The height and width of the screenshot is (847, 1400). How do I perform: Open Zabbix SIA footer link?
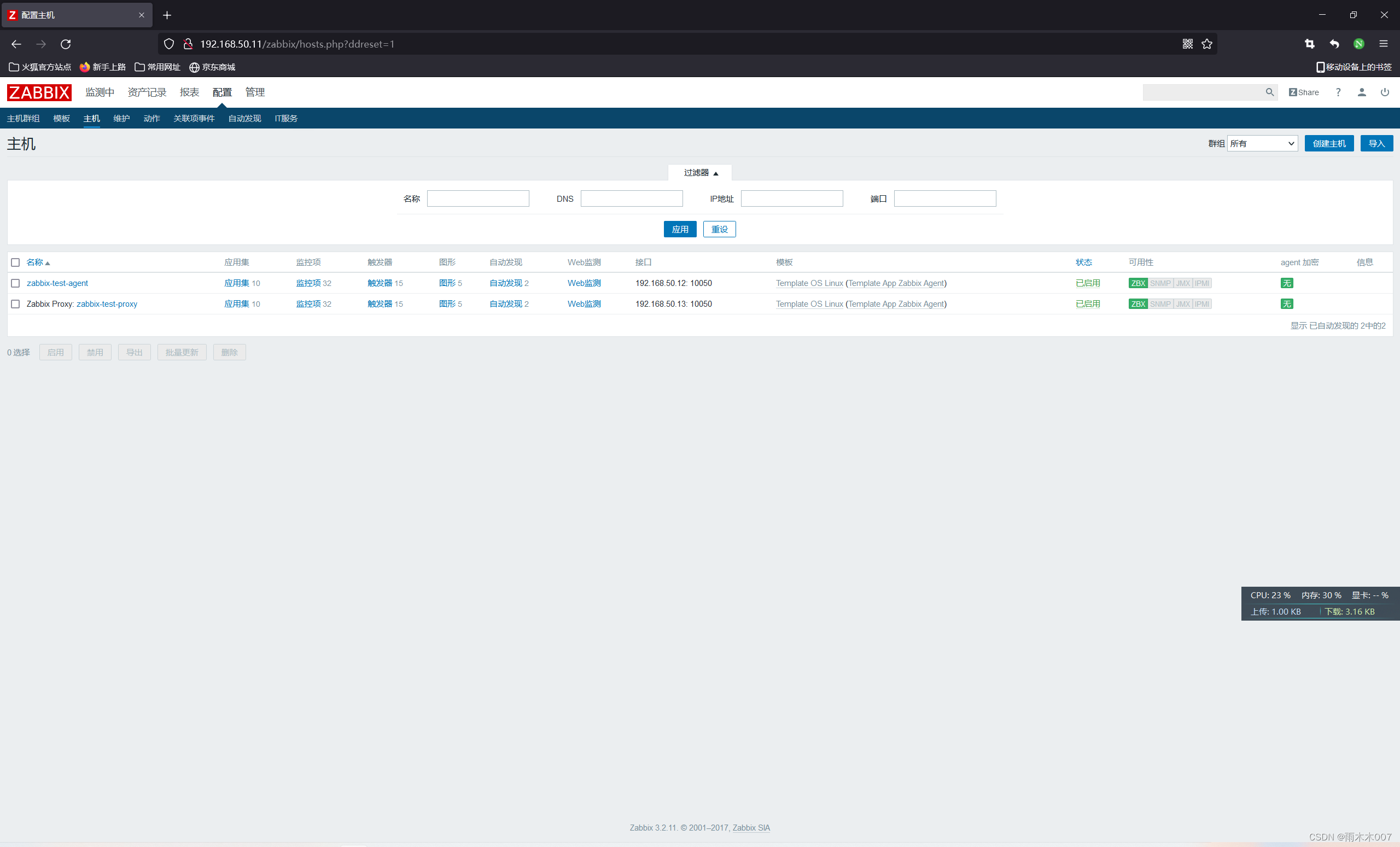click(x=751, y=828)
